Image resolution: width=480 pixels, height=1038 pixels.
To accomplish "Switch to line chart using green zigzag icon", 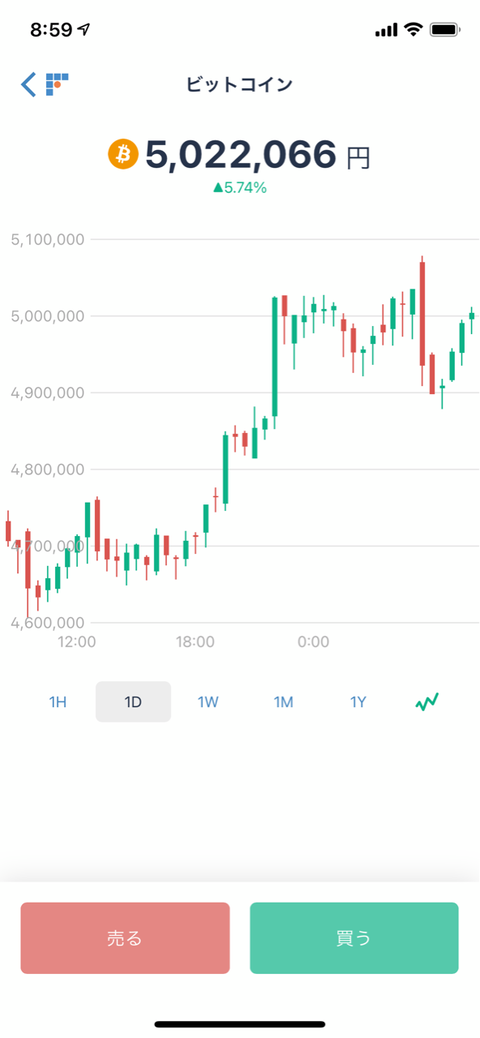I will (427, 702).
